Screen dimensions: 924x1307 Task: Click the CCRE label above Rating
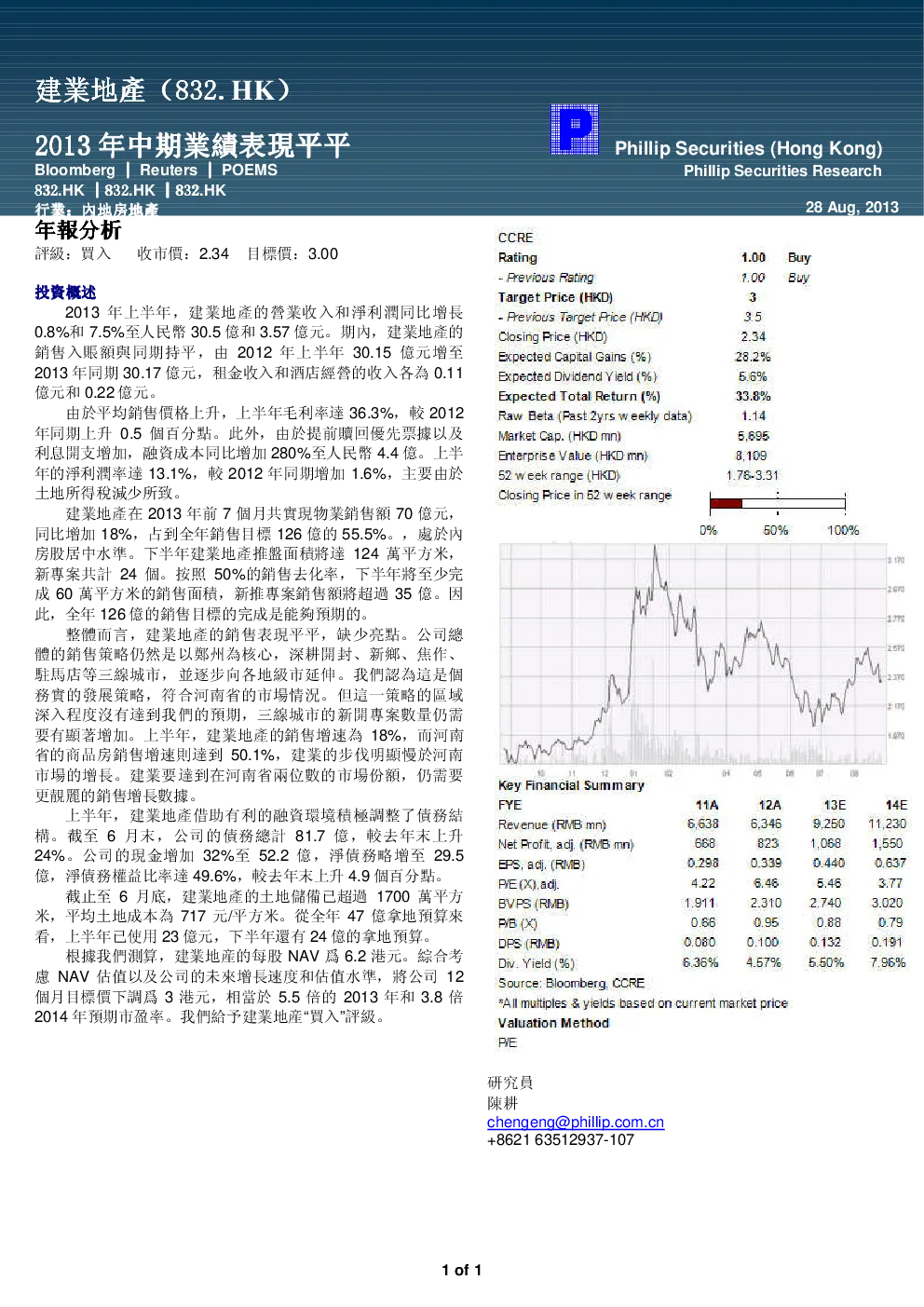516,238
